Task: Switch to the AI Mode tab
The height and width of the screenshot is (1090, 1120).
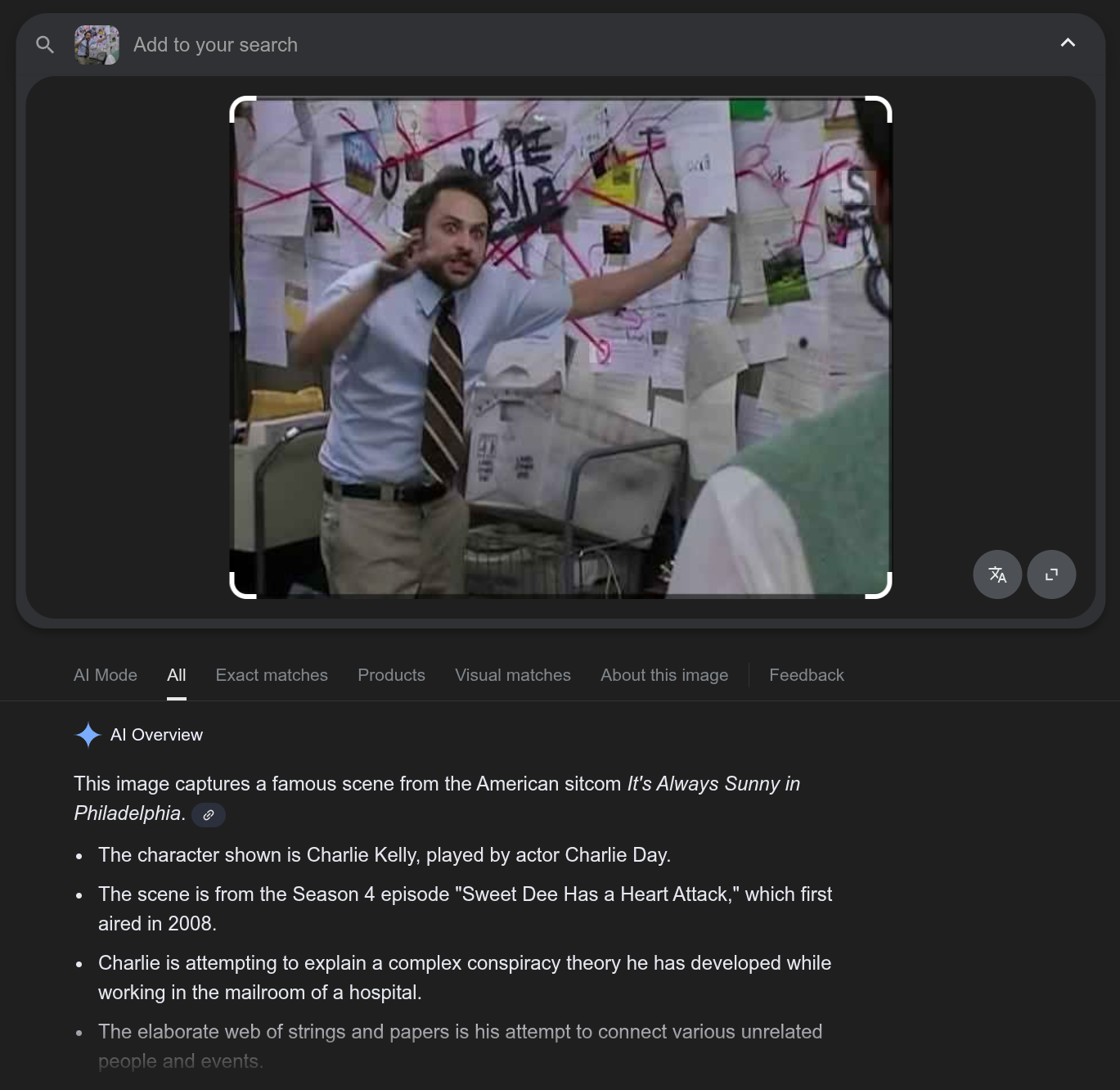Action: pyautogui.click(x=106, y=675)
